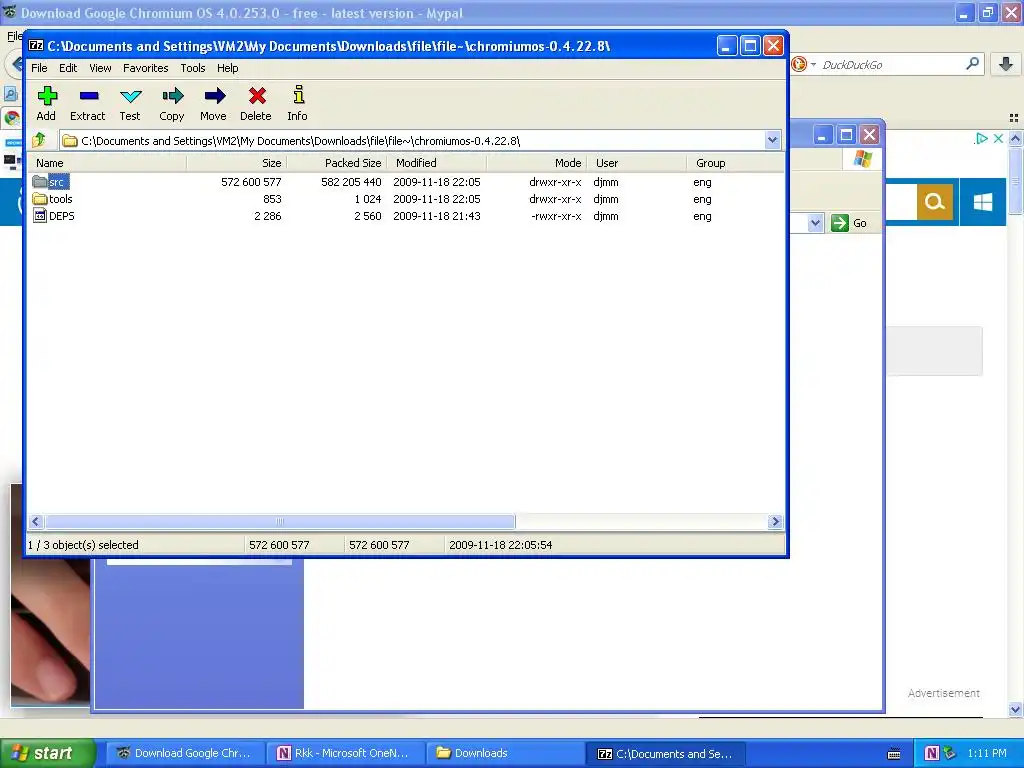Switch to Downloads taskbar button

[505, 753]
